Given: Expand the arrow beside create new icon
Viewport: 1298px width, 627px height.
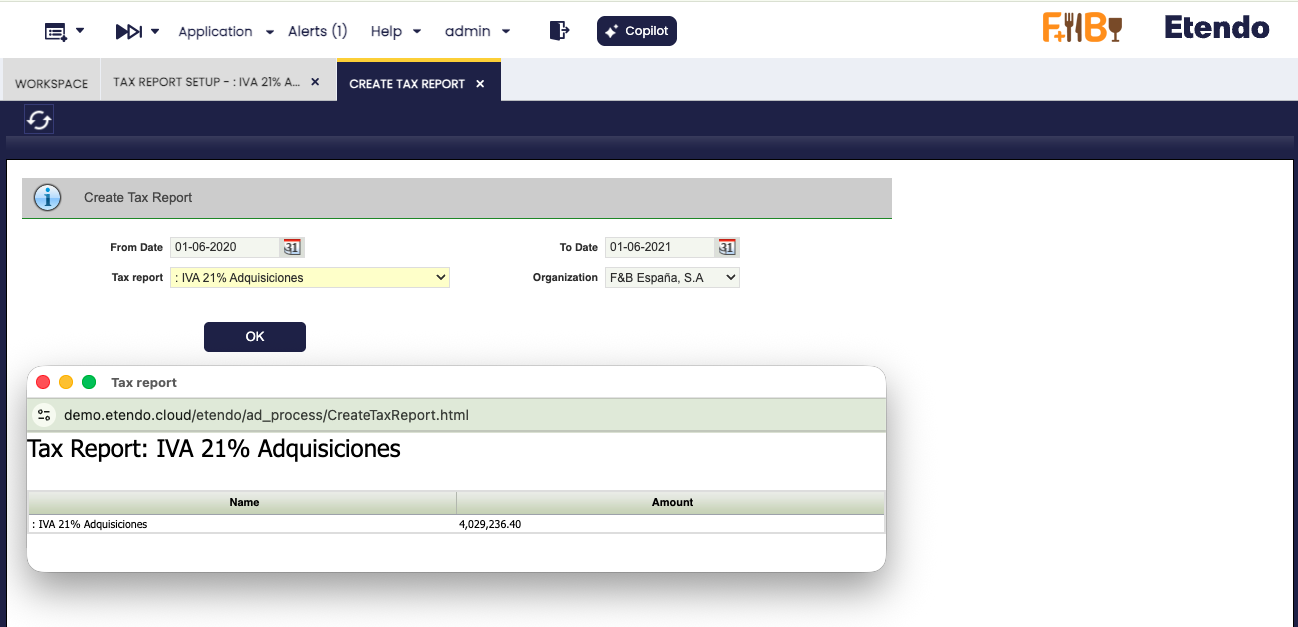Looking at the screenshot, I should coord(80,32).
